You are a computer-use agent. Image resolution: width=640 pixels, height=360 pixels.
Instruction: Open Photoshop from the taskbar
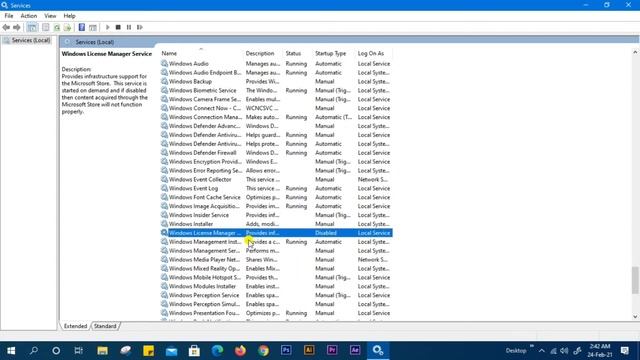click(x=286, y=350)
